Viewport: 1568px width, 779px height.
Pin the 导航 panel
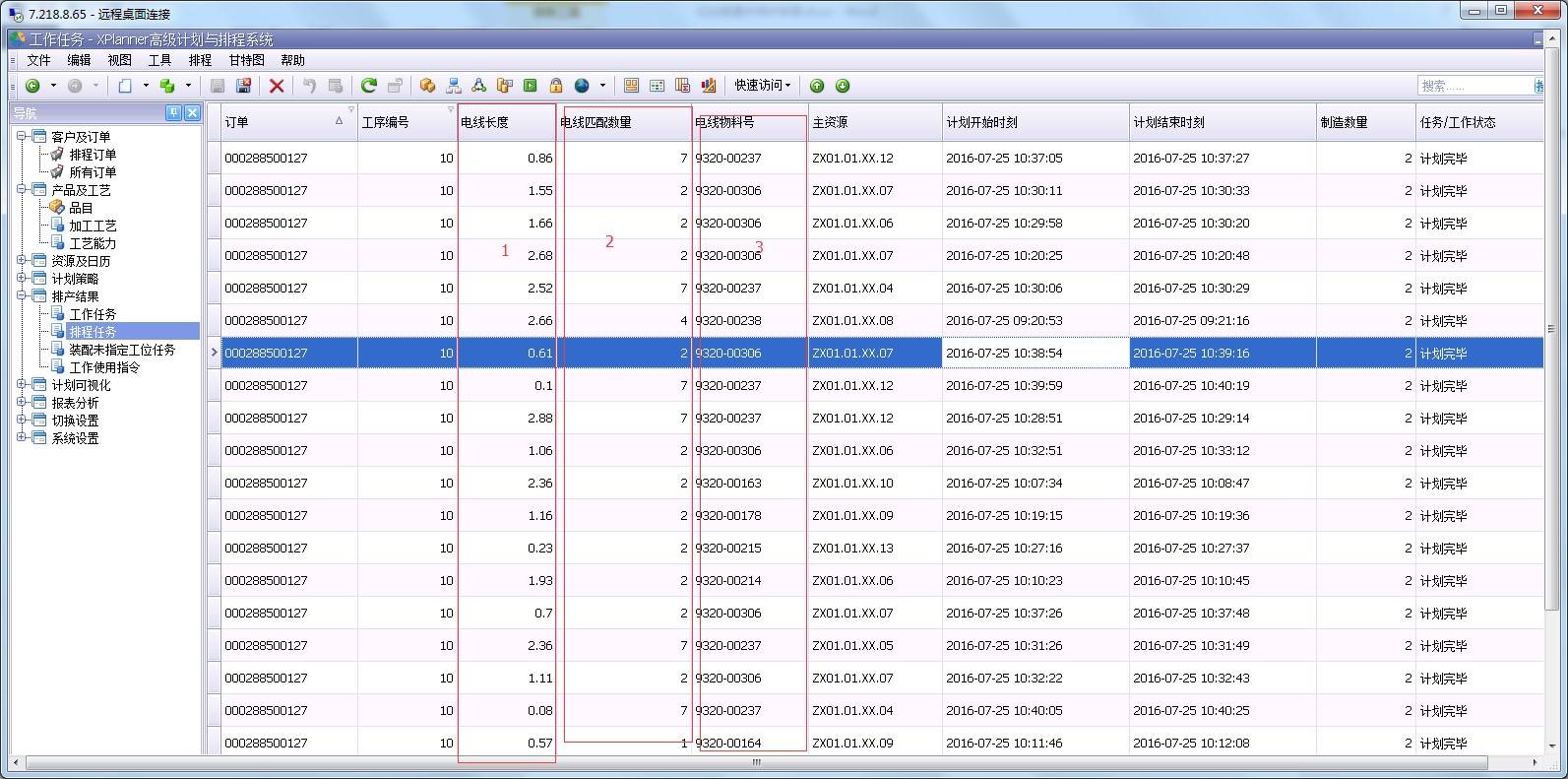click(173, 113)
